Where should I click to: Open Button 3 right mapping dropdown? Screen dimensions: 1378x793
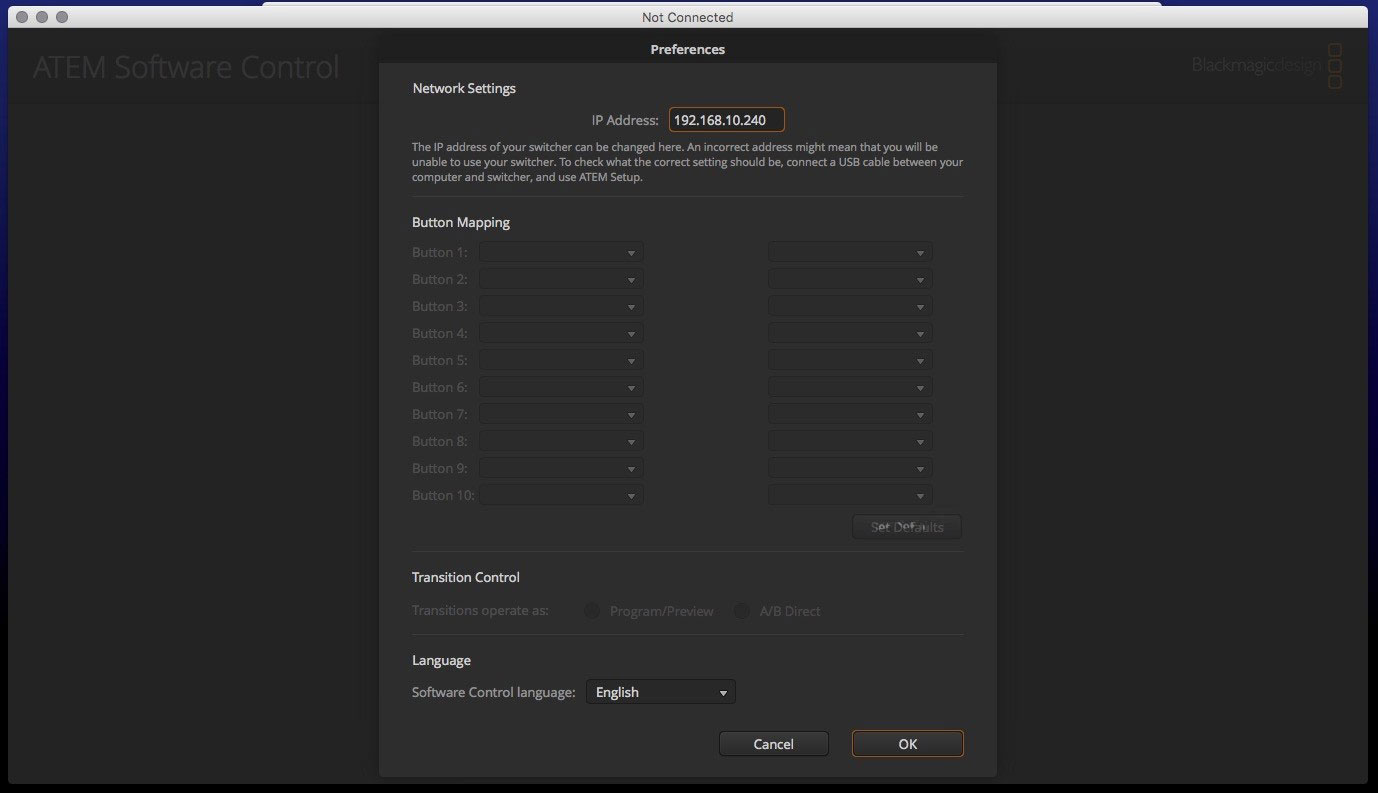850,307
